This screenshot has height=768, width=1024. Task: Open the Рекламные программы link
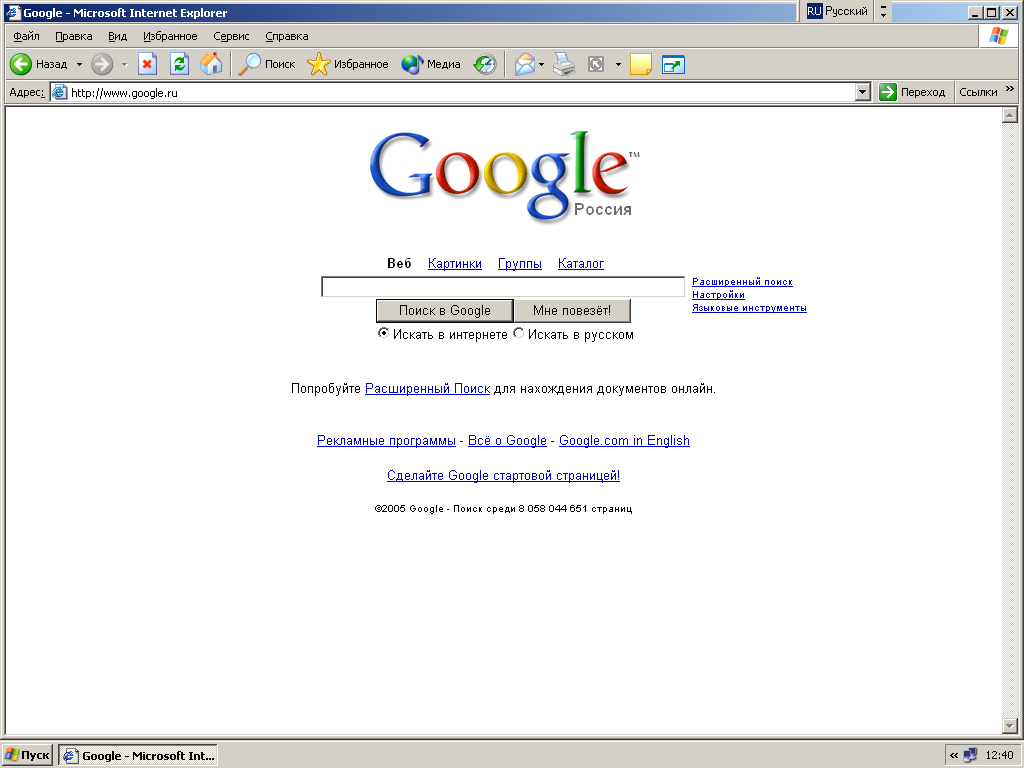click(386, 441)
